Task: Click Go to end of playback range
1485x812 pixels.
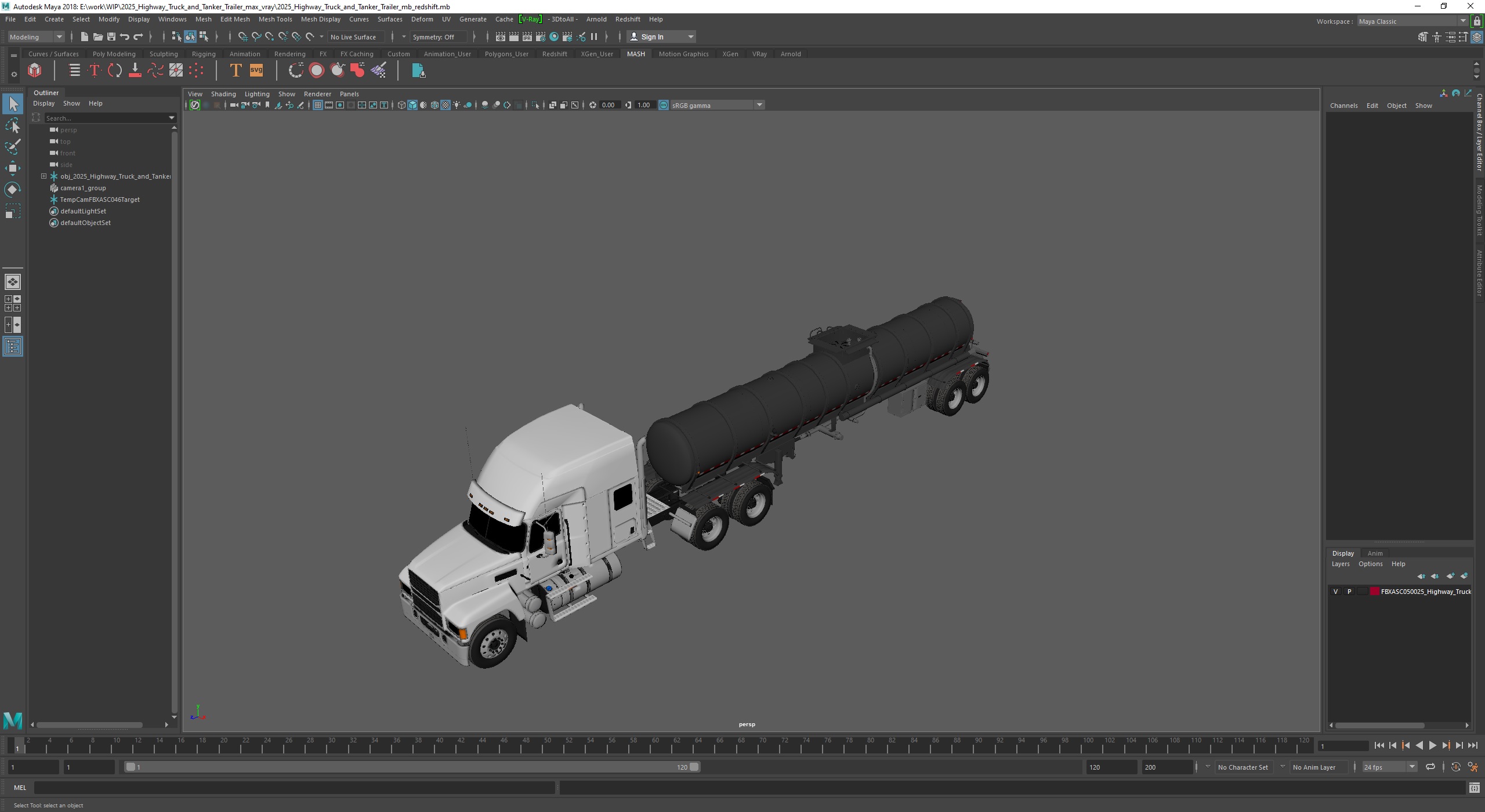Action: (1472, 746)
